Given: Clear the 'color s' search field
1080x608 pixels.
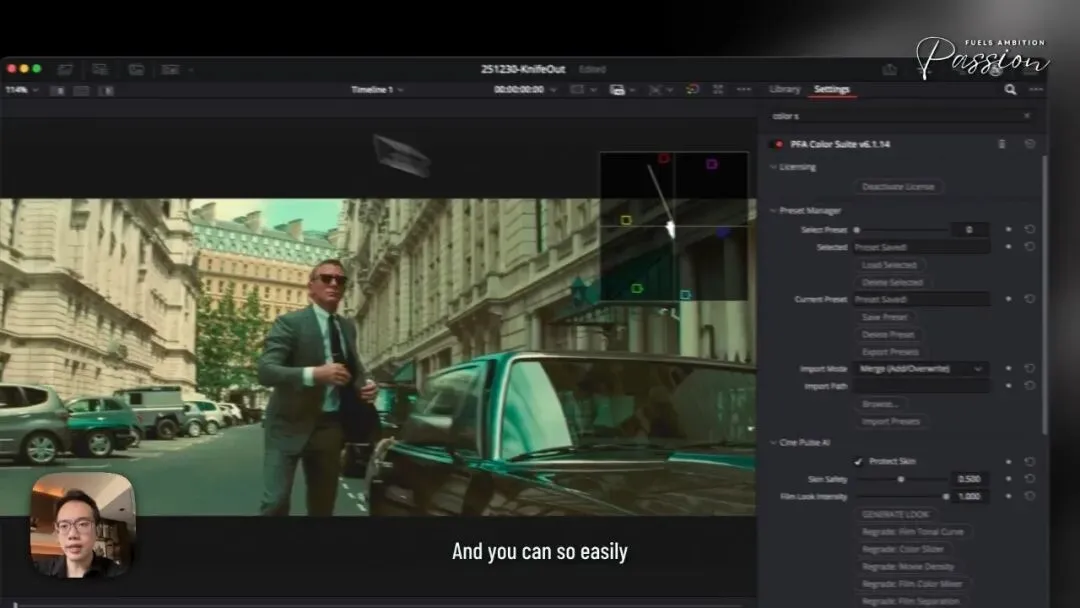Looking at the screenshot, I should coord(1027,116).
